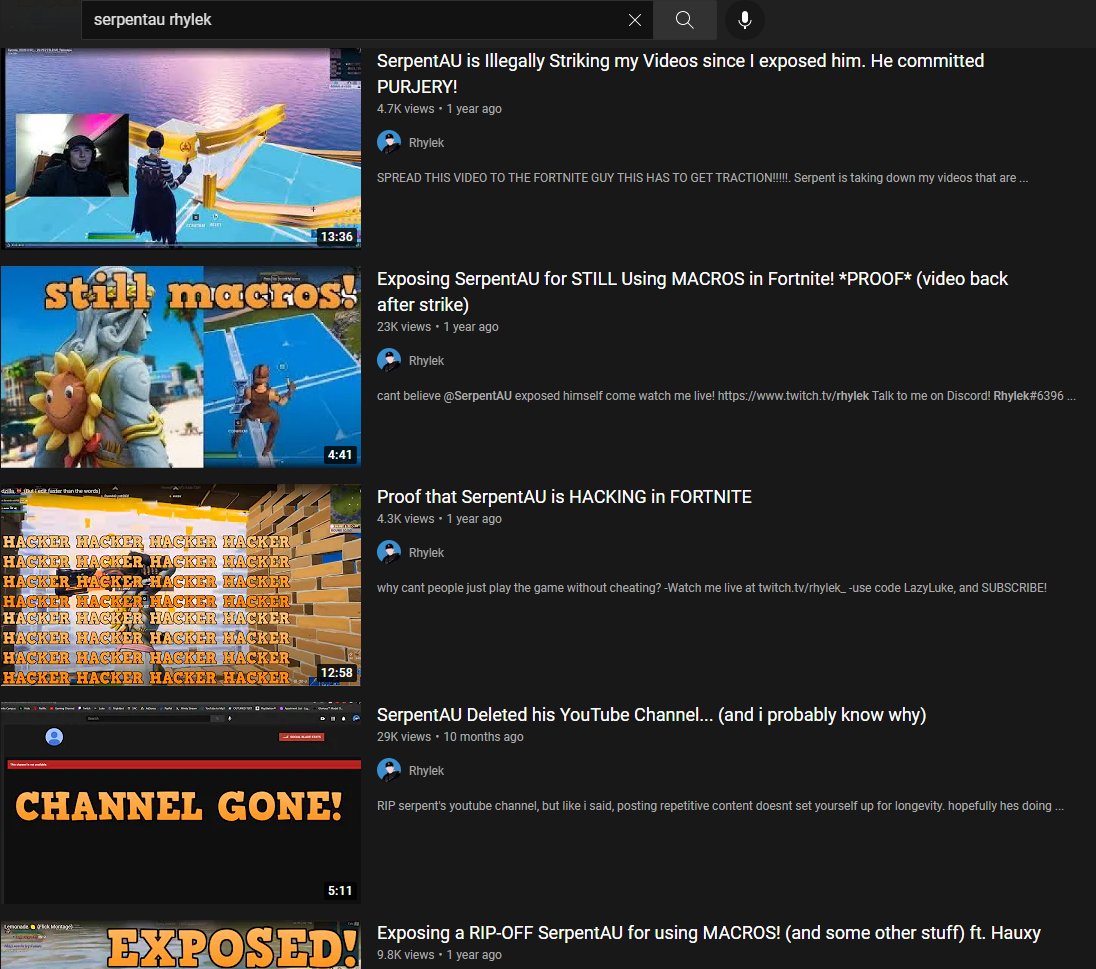Open 'Exposing a RIP-OFF SerpentAU' video title
Viewport: 1096px width, 969px height.
708,933
